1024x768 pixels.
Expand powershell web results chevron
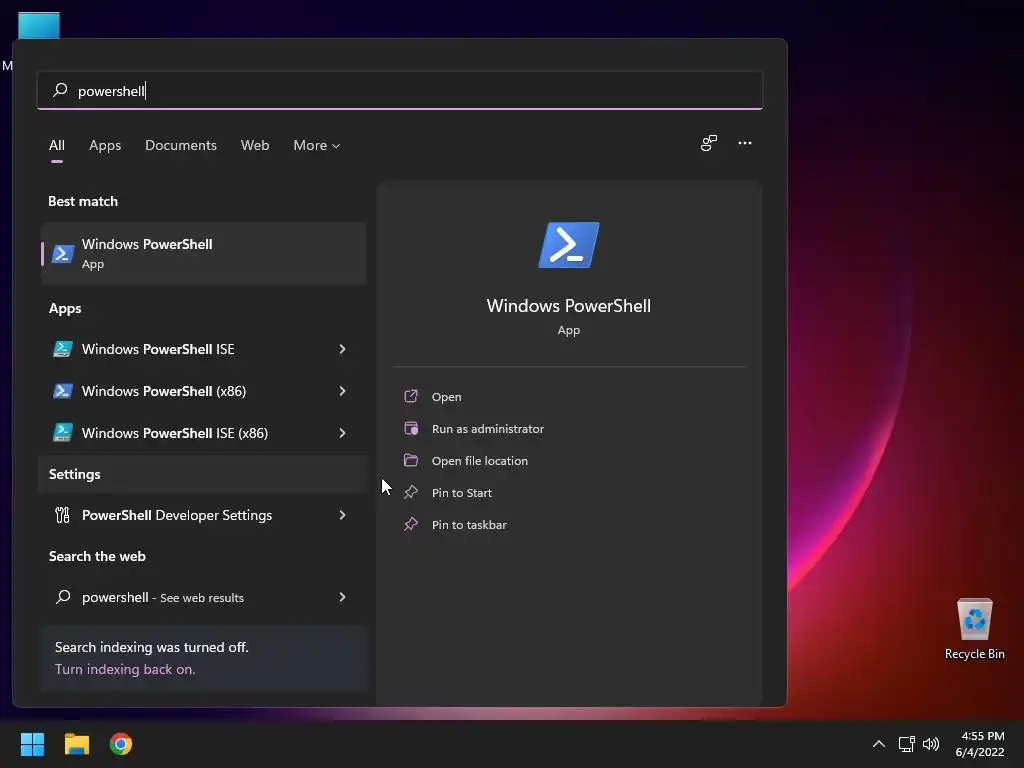(342, 597)
